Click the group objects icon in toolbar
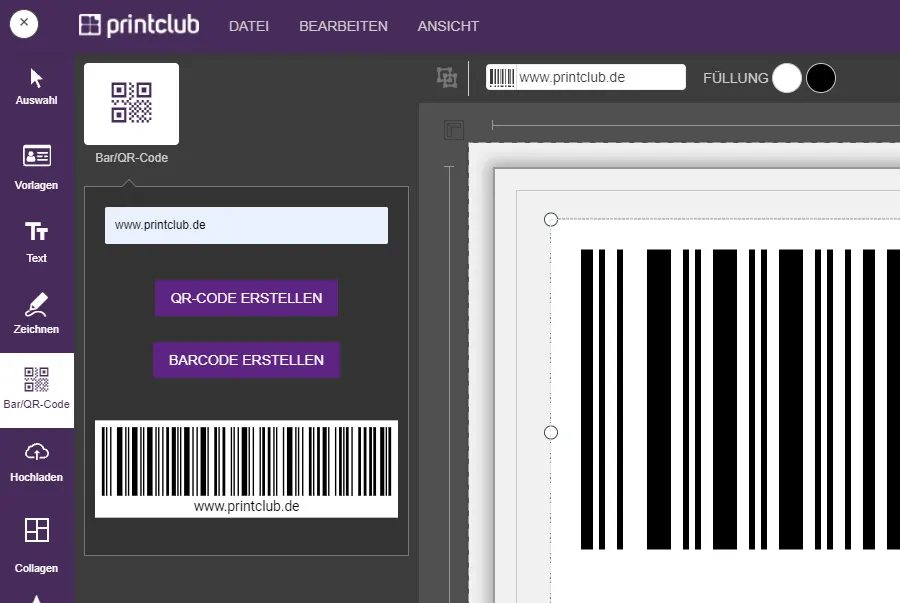The height and width of the screenshot is (603, 900). click(447, 77)
